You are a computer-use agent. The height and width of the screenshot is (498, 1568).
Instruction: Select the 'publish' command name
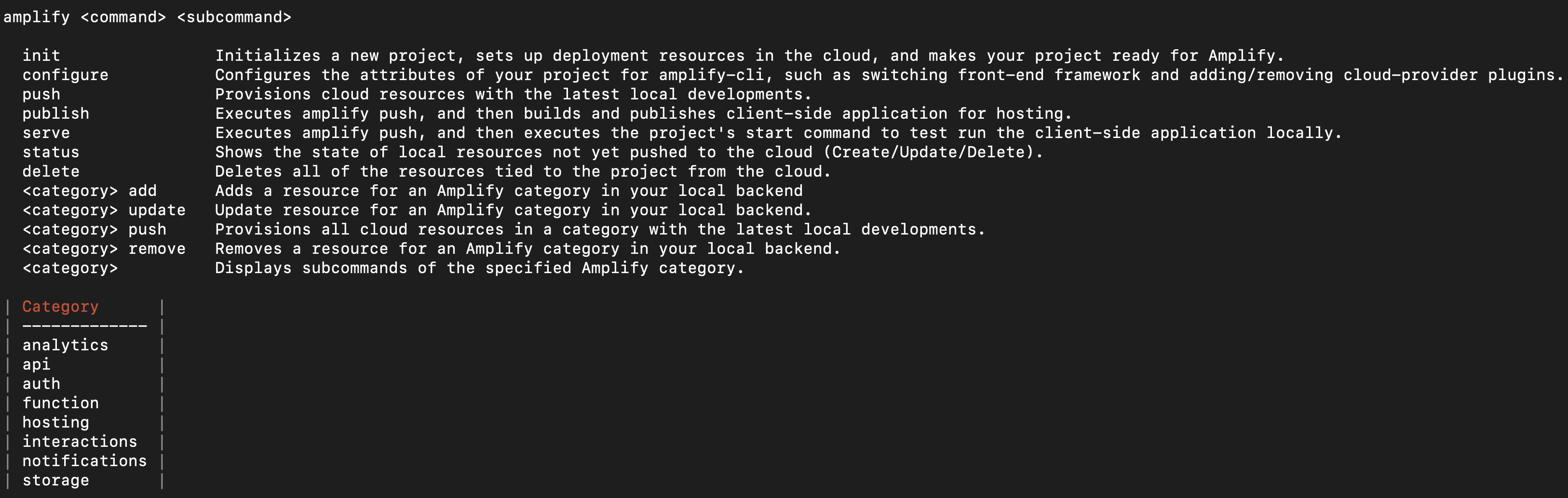tap(56, 113)
